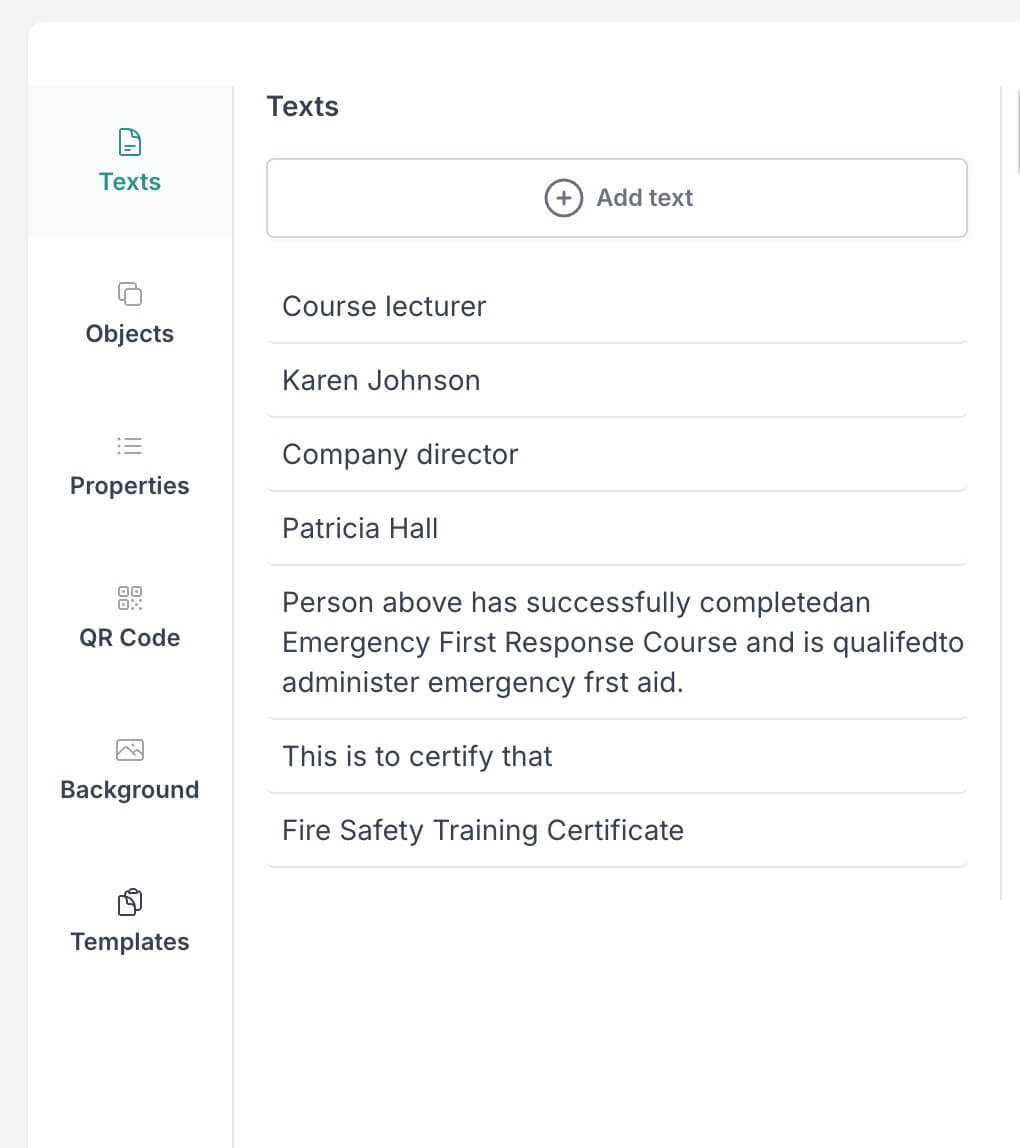Click the Texts document icon in sidebar
Viewport: 1020px width, 1148px height.
[x=130, y=142]
